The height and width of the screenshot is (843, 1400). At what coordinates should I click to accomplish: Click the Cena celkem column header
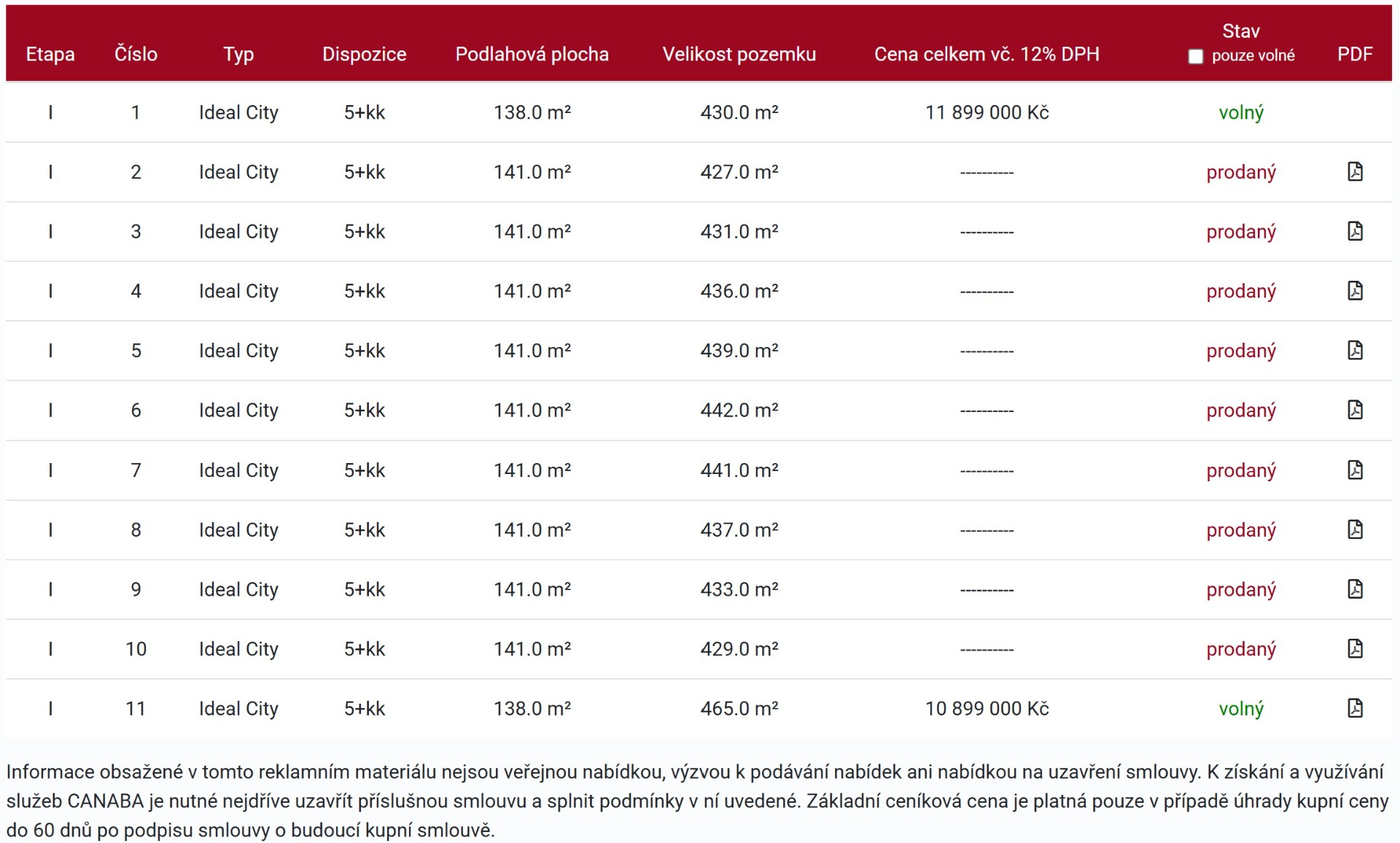coord(987,54)
